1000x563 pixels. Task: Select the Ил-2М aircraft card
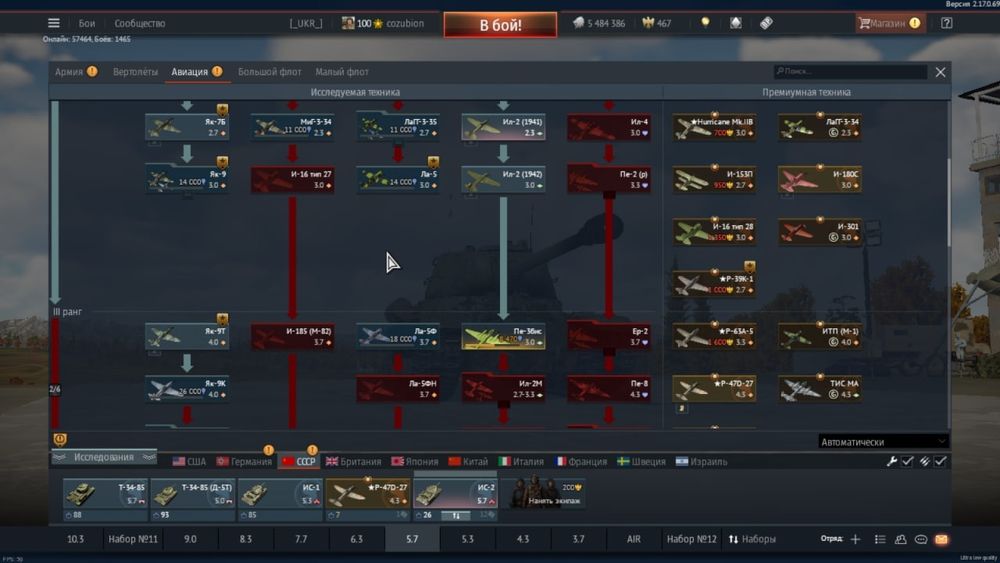(503, 388)
